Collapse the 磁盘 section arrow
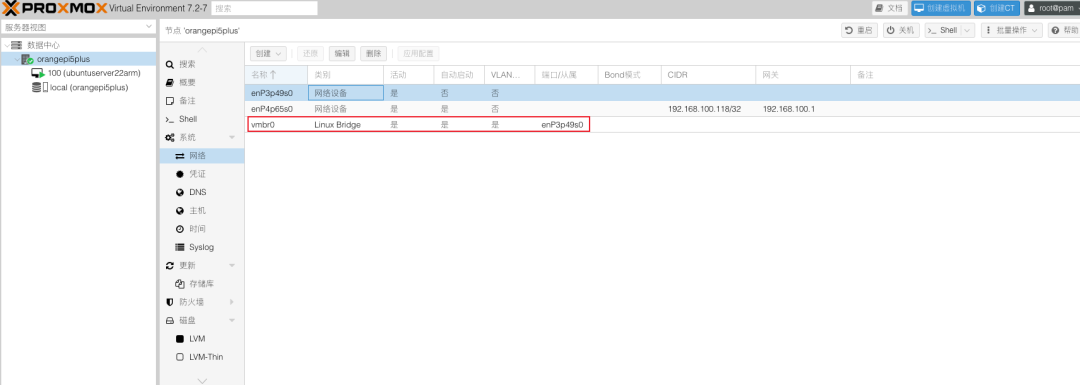Image resolution: width=1080 pixels, height=385 pixels. click(x=232, y=320)
